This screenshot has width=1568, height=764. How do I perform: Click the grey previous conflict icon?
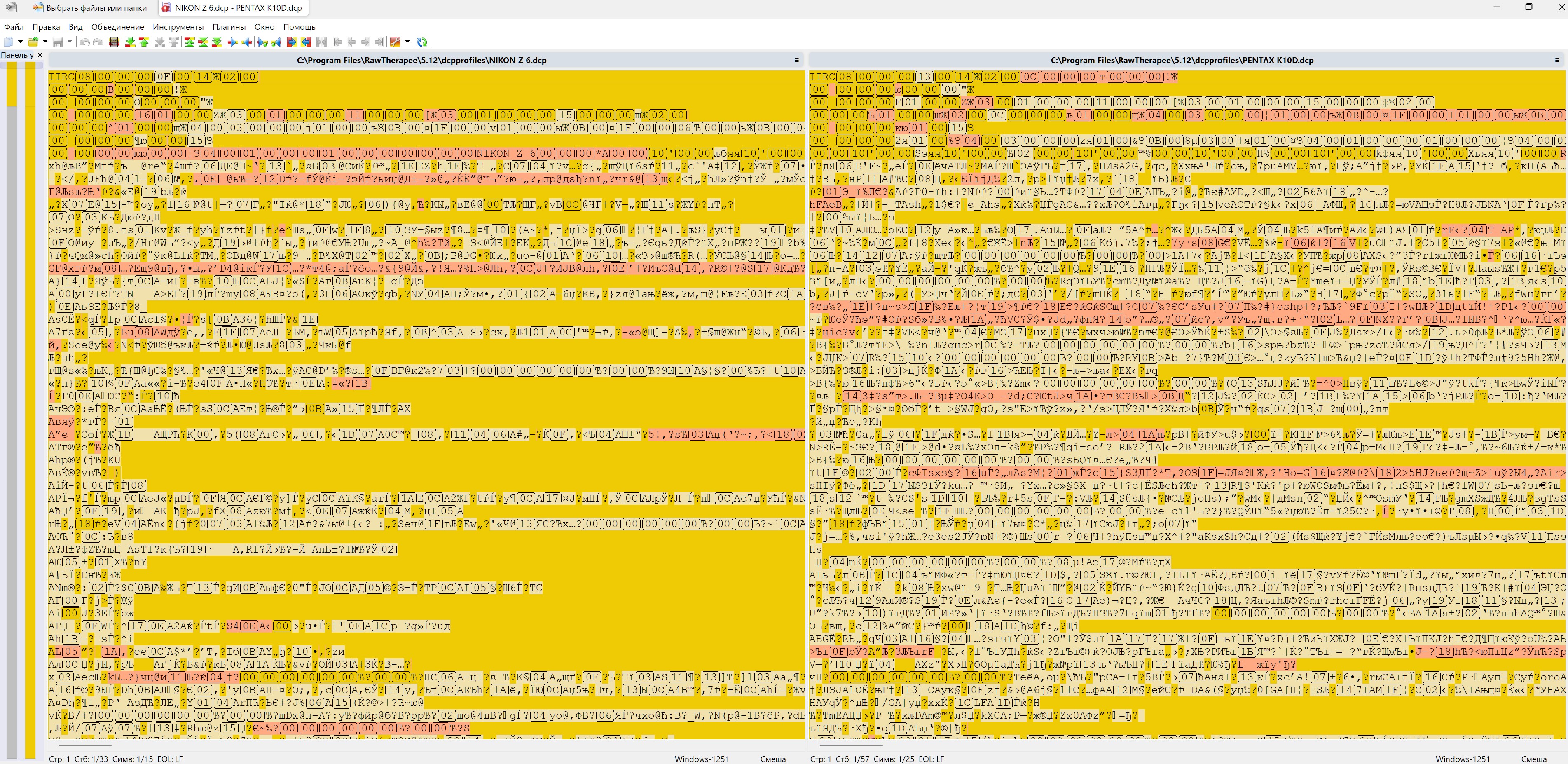[173, 42]
